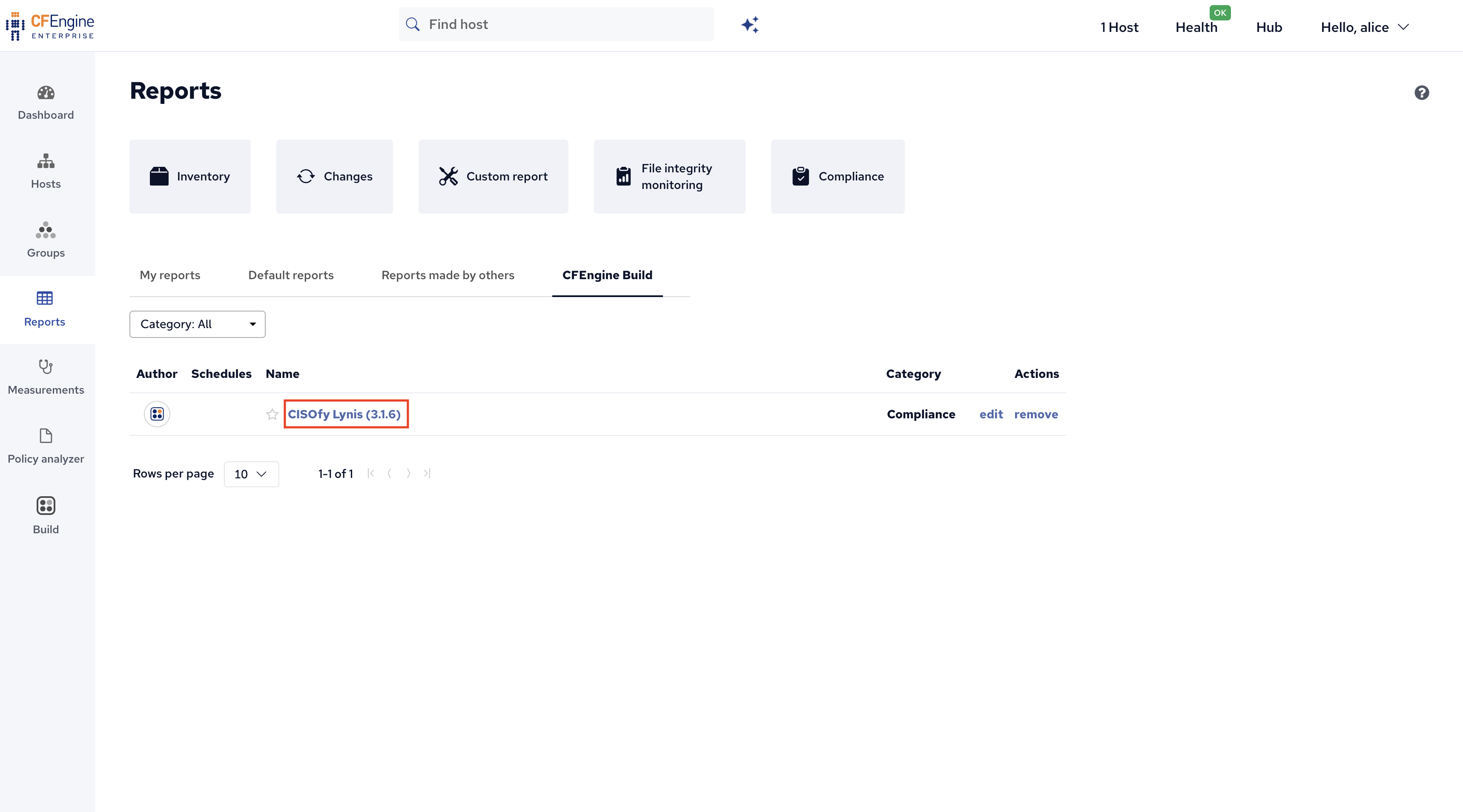Go to last page of results
Screen dimensions: 1463x812
pyautogui.click(x=427, y=474)
